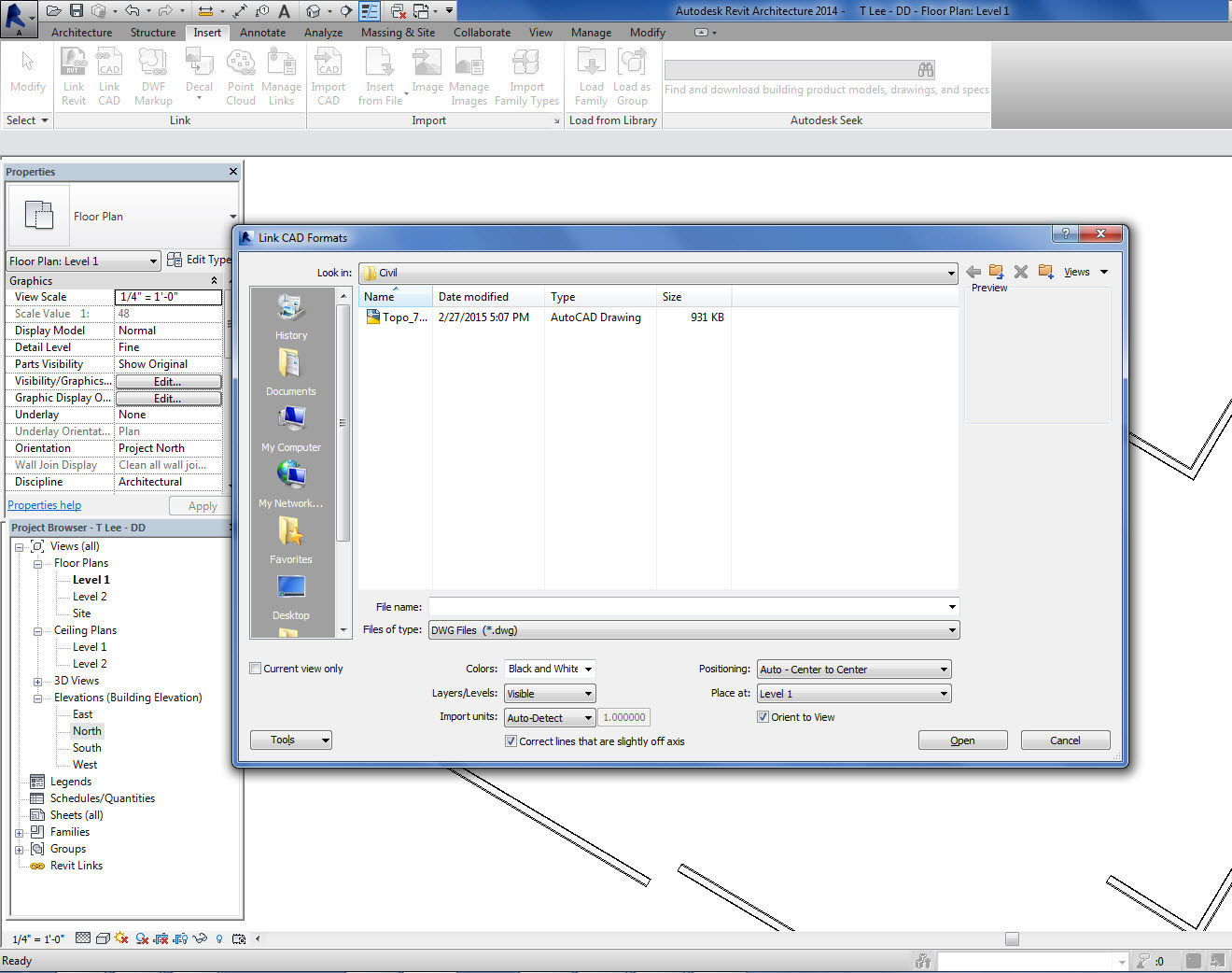Image resolution: width=1232 pixels, height=973 pixels.
Task: Open the Structure ribbon tab
Action: [x=153, y=33]
